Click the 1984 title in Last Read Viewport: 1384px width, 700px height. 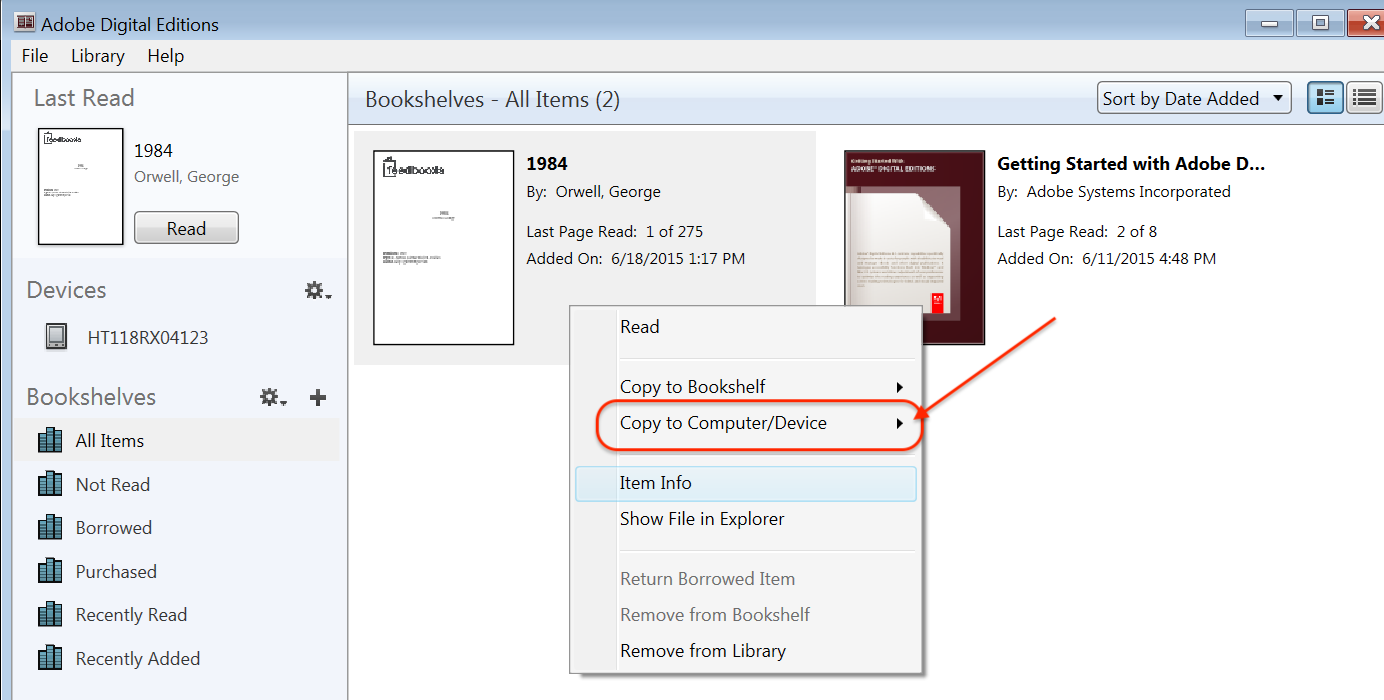pos(153,151)
